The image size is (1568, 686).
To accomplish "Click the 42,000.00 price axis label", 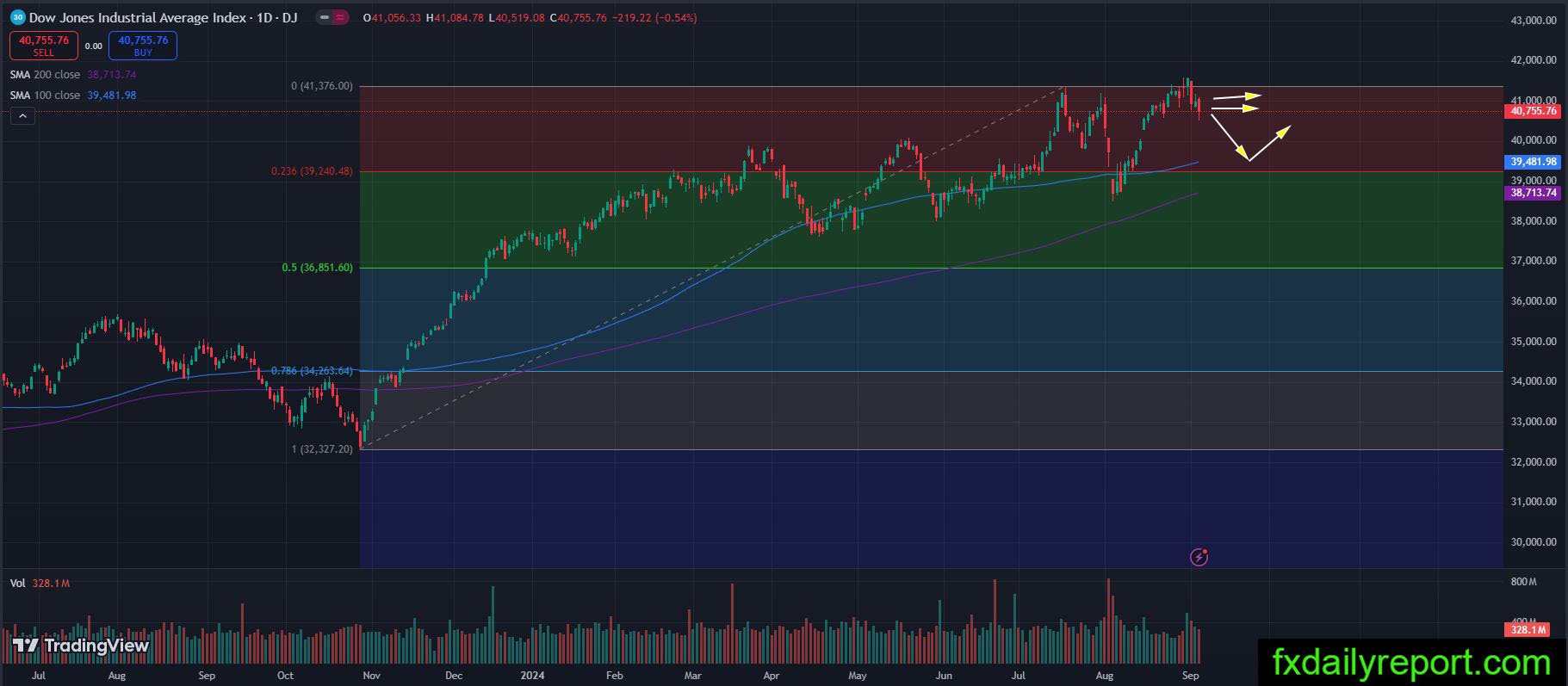I will click(1534, 60).
